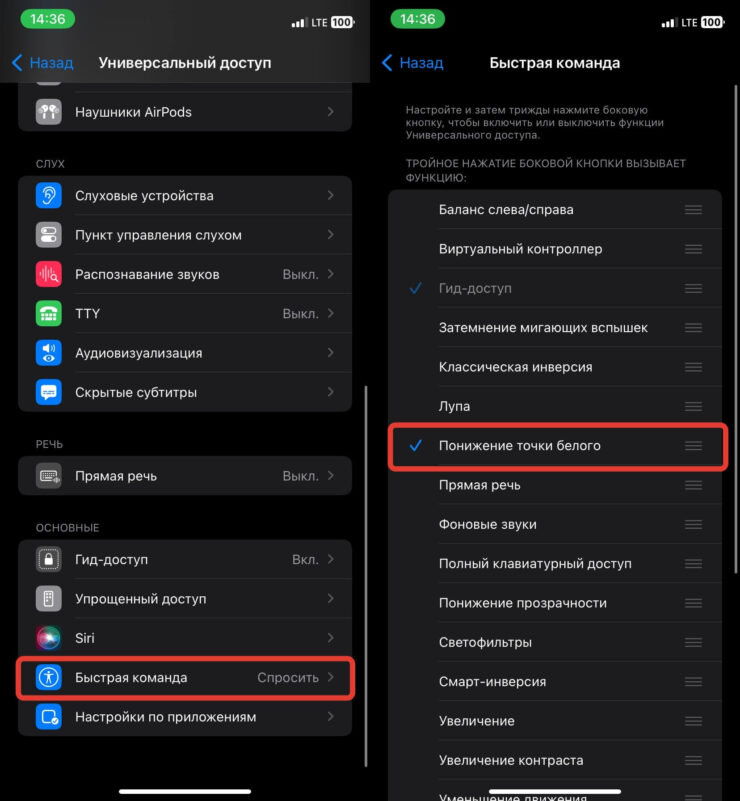Tap the Аудиовизуализация speaker-eye icon
Image resolution: width=740 pixels, height=801 pixels.
(49, 353)
